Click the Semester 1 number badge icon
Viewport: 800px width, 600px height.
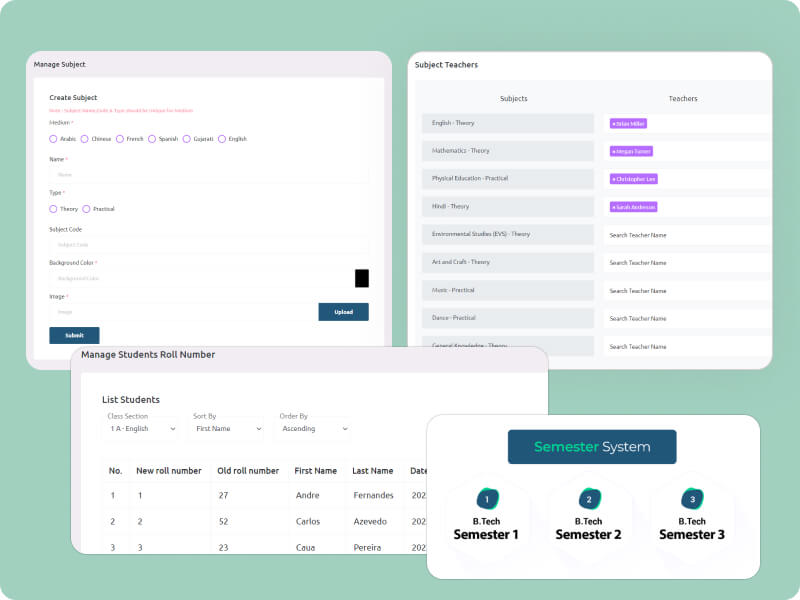tap(487, 499)
